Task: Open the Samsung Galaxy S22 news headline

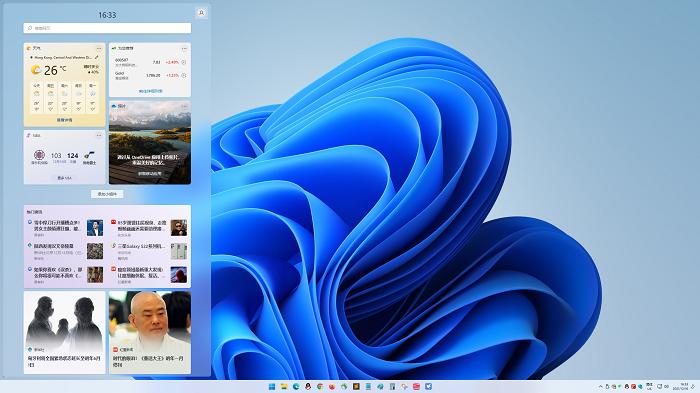Action: (141, 246)
